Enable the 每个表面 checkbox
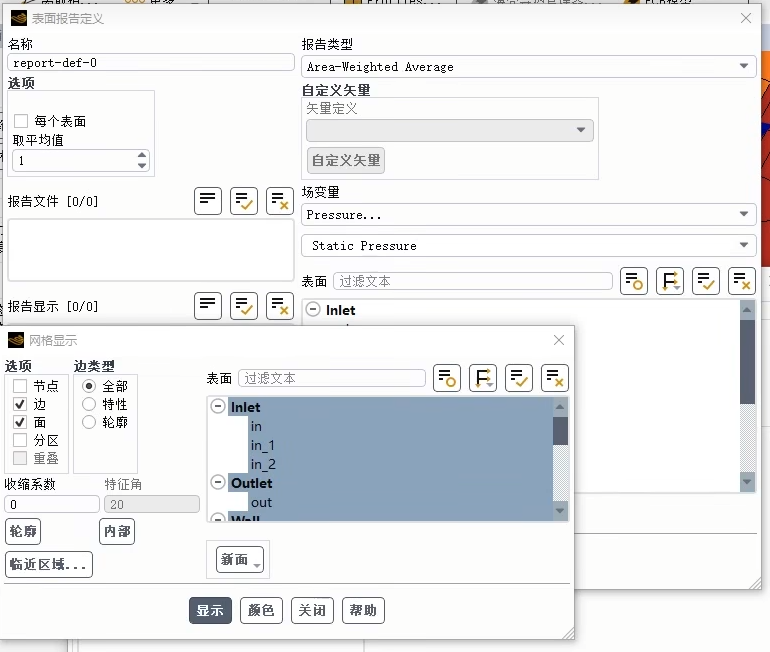The height and width of the screenshot is (652, 770). [x=21, y=121]
